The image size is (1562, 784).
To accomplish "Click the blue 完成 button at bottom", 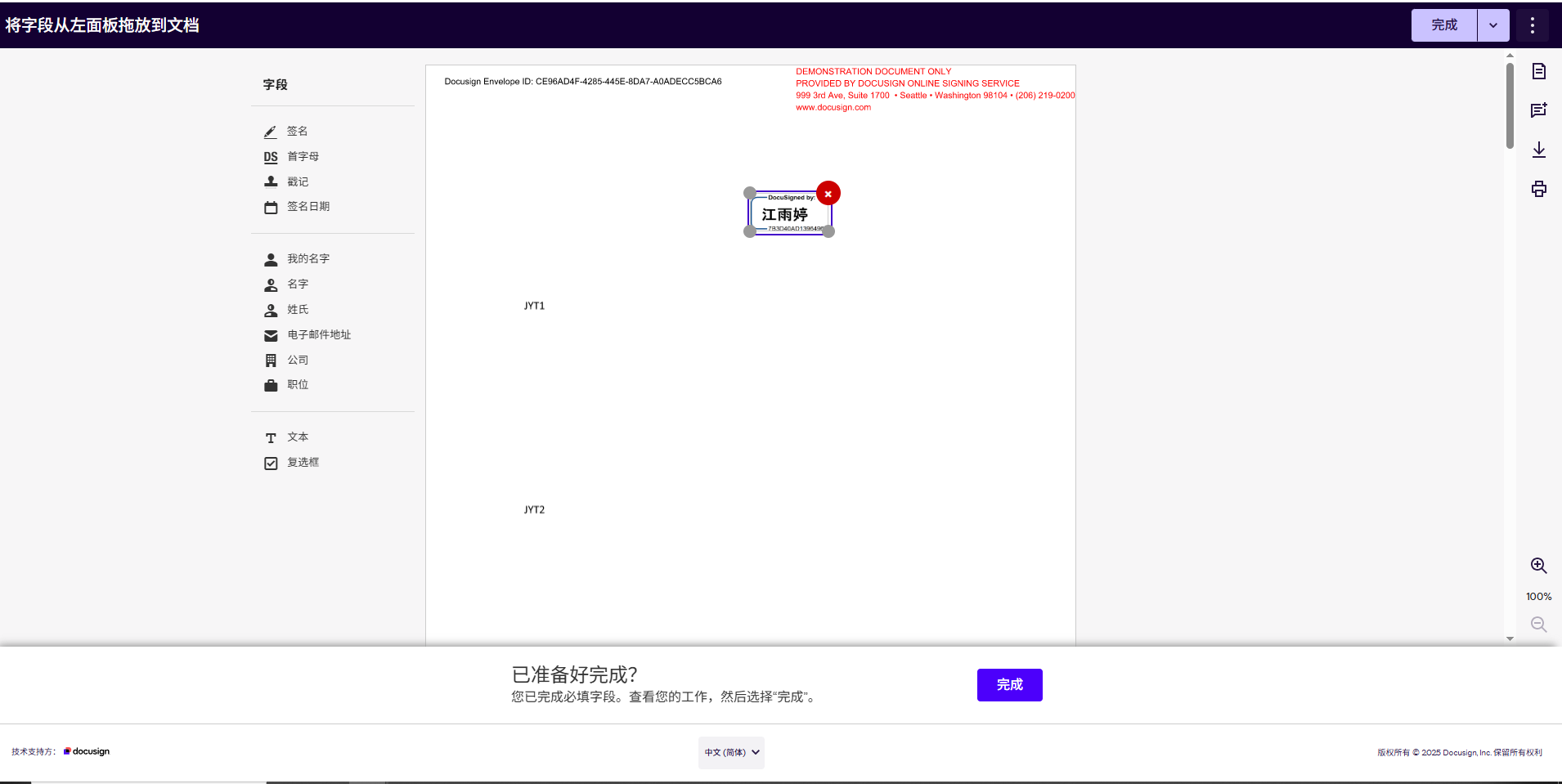I will [1009, 685].
